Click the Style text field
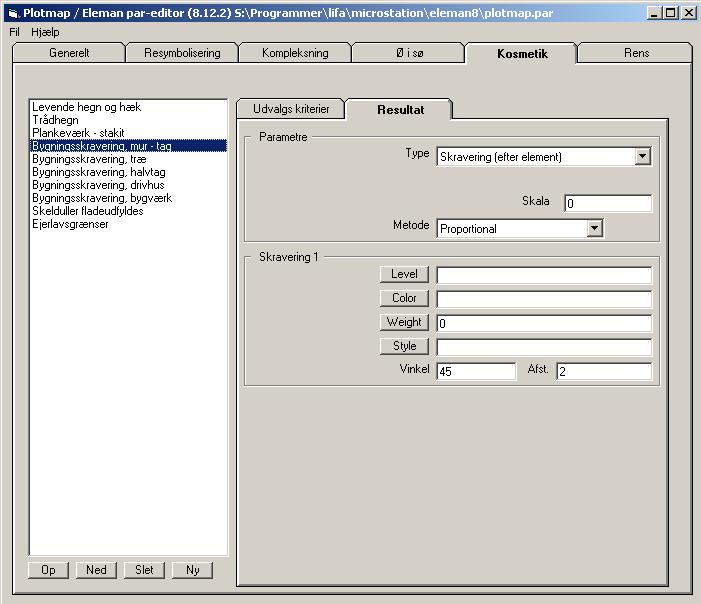The height and width of the screenshot is (604, 701). [x=544, y=347]
